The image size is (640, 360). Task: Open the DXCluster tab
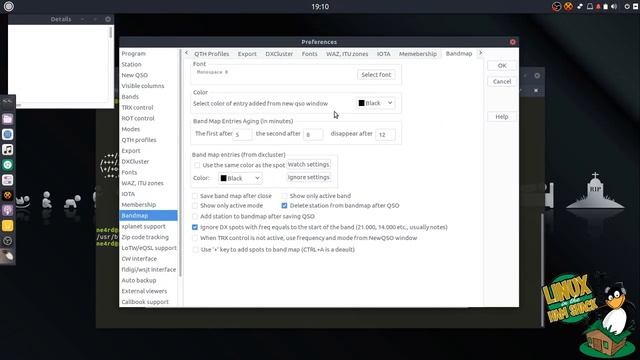279,54
